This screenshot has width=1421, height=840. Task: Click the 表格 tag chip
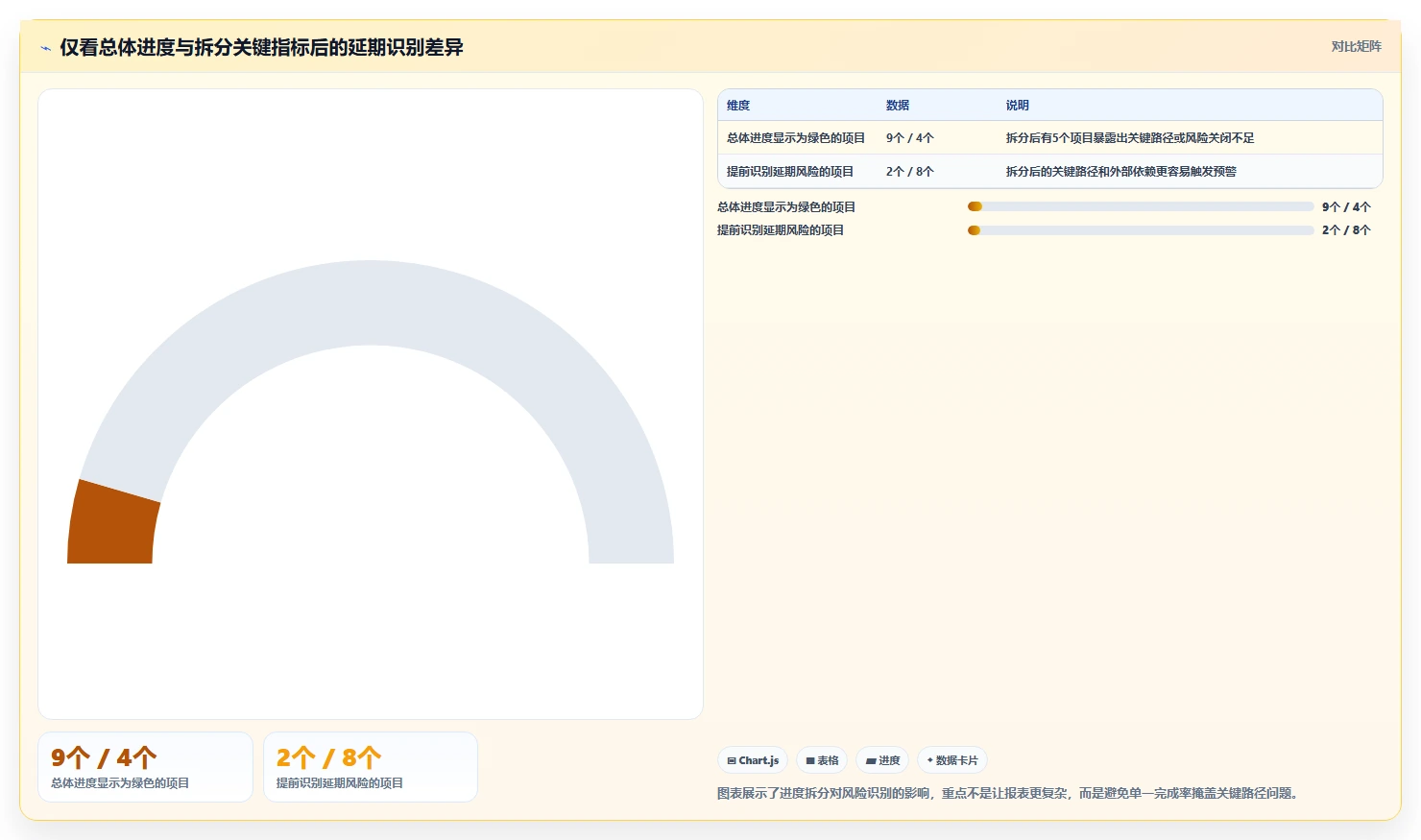pyautogui.click(x=822, y=760)
